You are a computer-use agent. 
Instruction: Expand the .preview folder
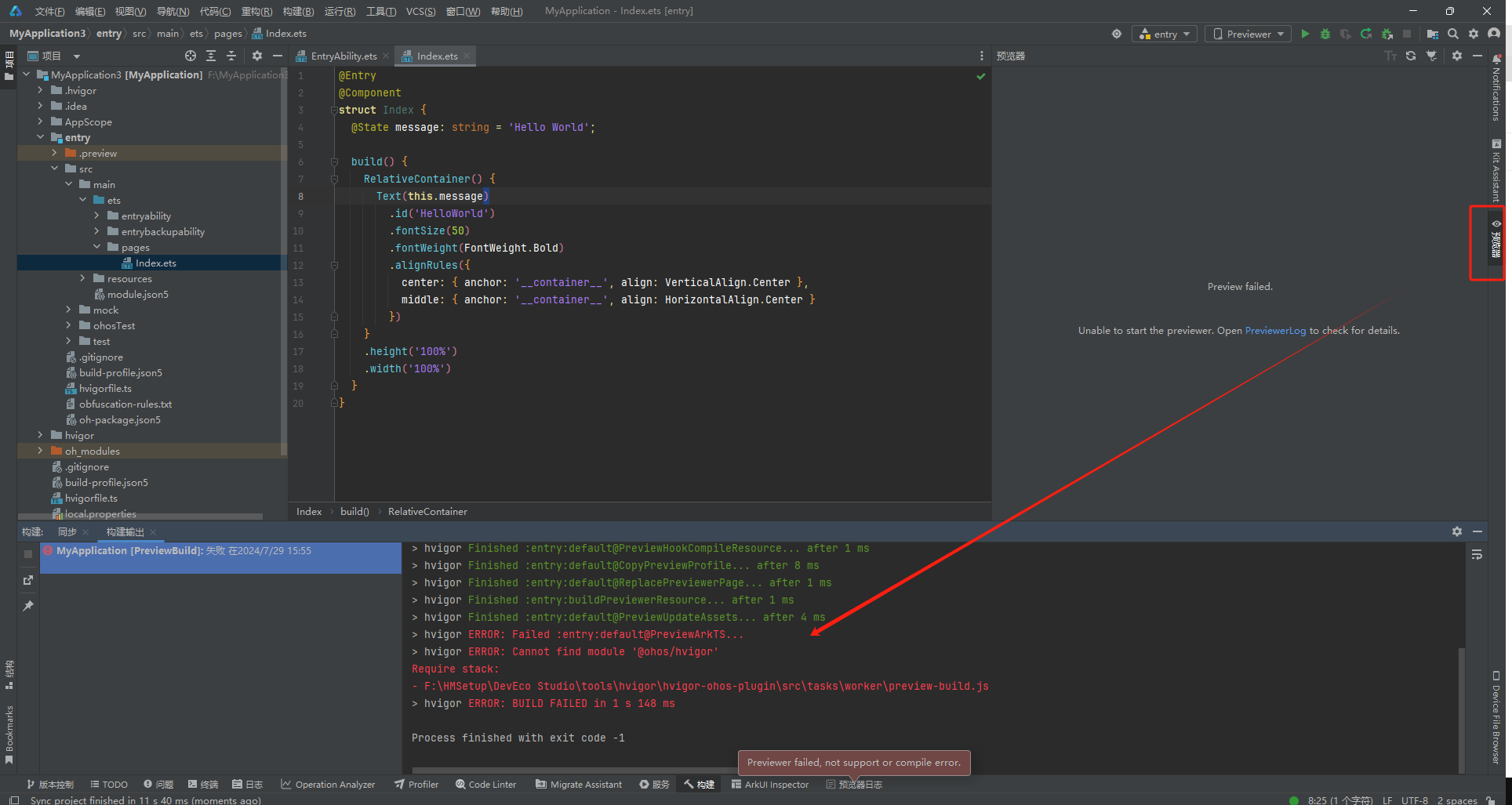click(x=54, y=153)
